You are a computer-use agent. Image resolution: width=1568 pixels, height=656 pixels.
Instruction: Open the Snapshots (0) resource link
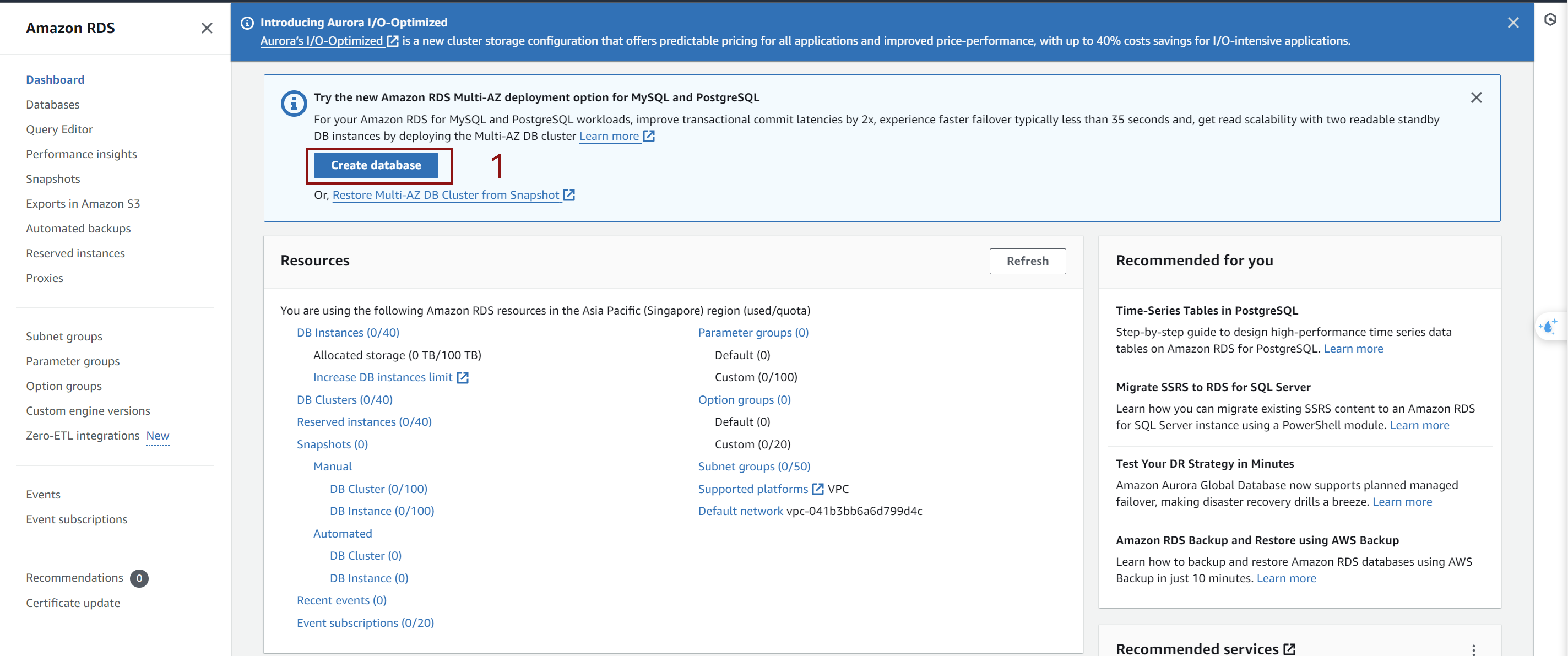(332, 444)
